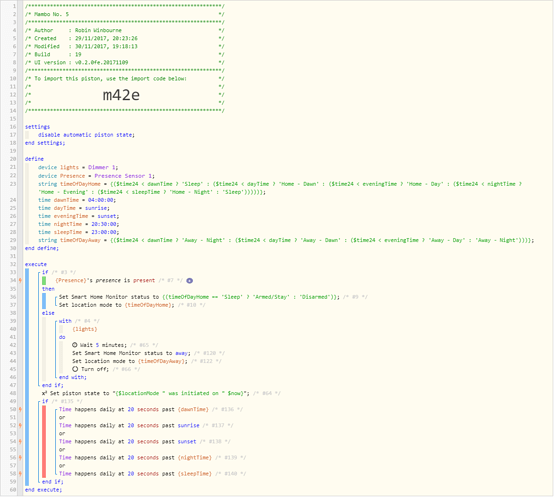This screenshot has height=500, width=556.
Task: Click 'Time happens daily ... past {nightTime}' condition
Action: coord(135,459)
